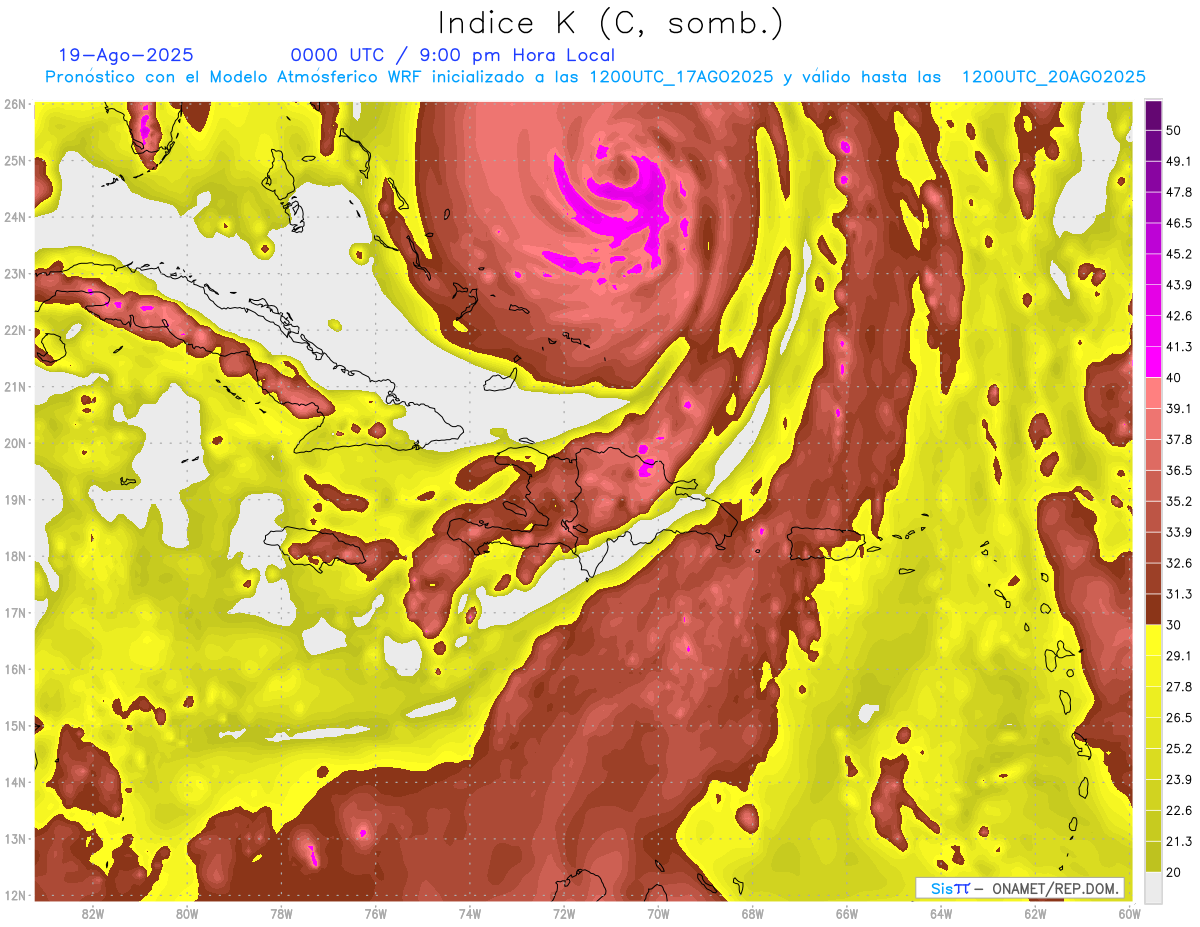Select the bright yellow swatch between 29.1 and 30

click(1153, 641)
